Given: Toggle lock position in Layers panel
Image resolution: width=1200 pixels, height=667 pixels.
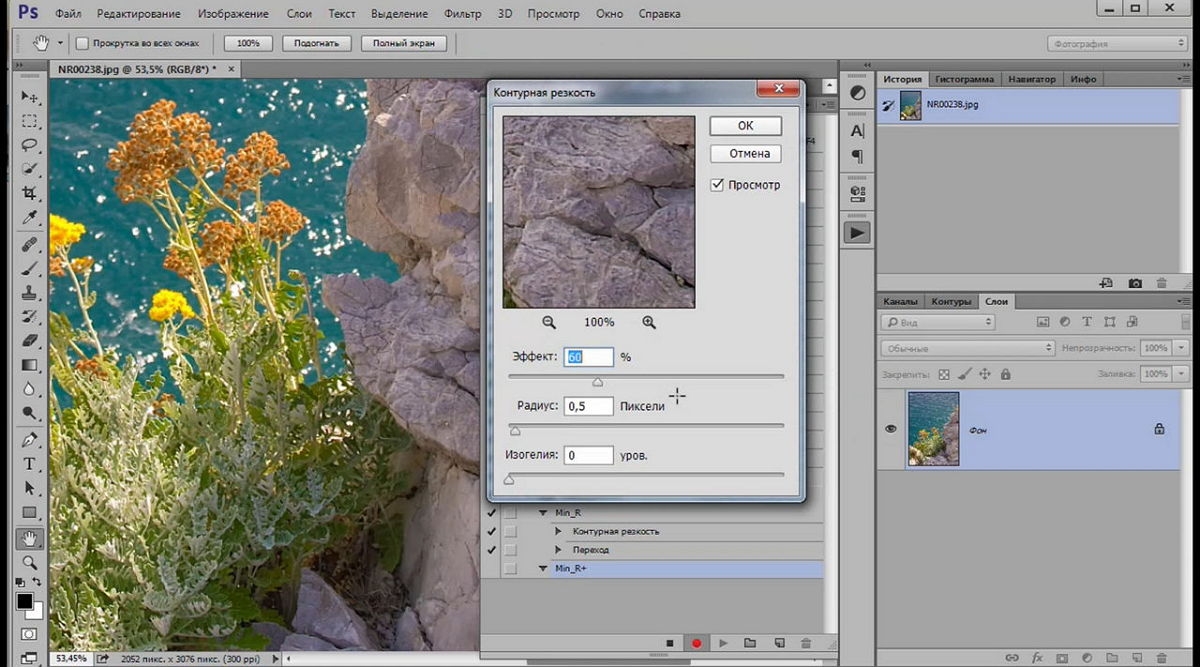Looking at the screenshot, I should [984, 374].
